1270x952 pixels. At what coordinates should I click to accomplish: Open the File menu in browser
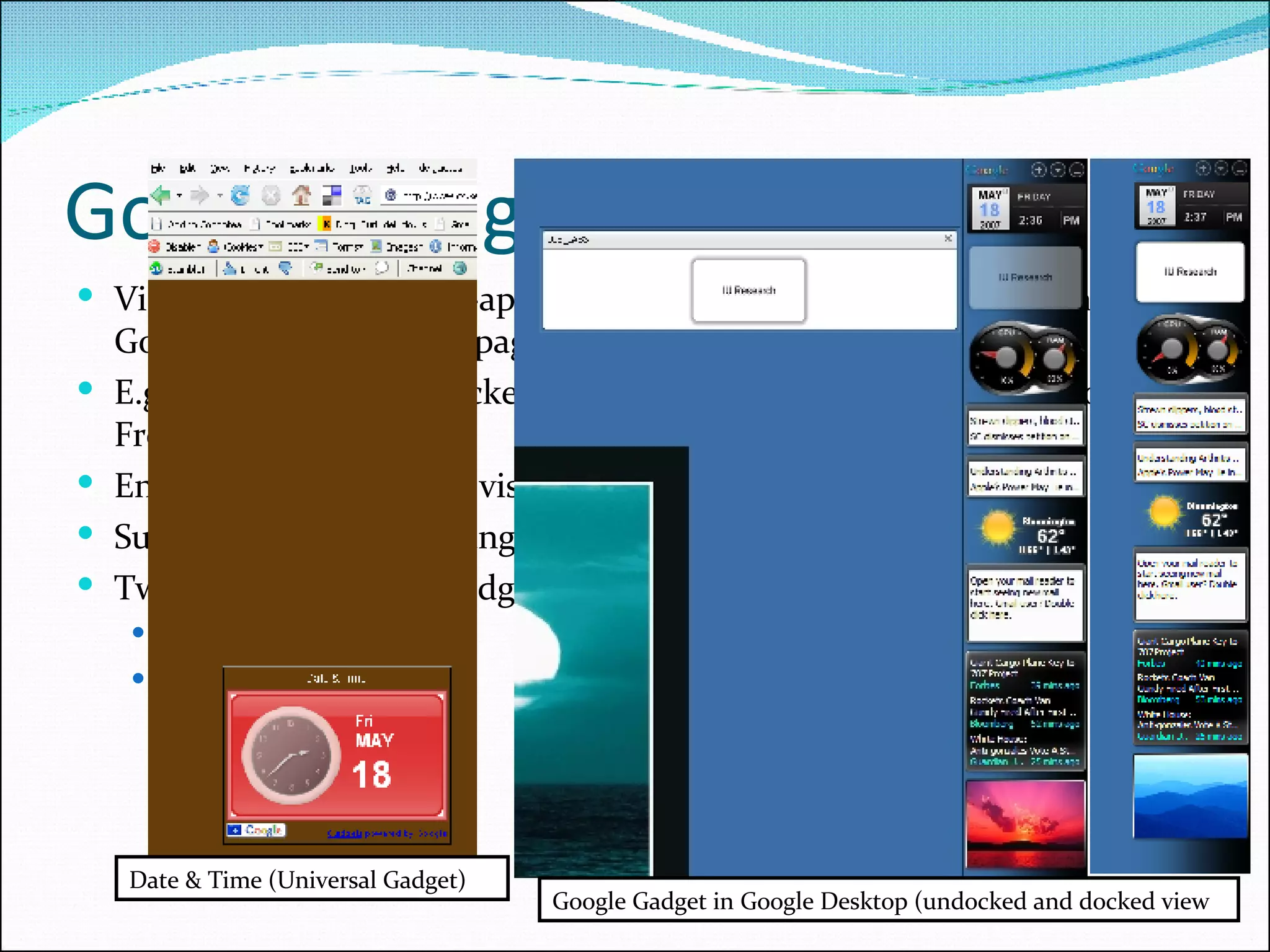point(158,168)
